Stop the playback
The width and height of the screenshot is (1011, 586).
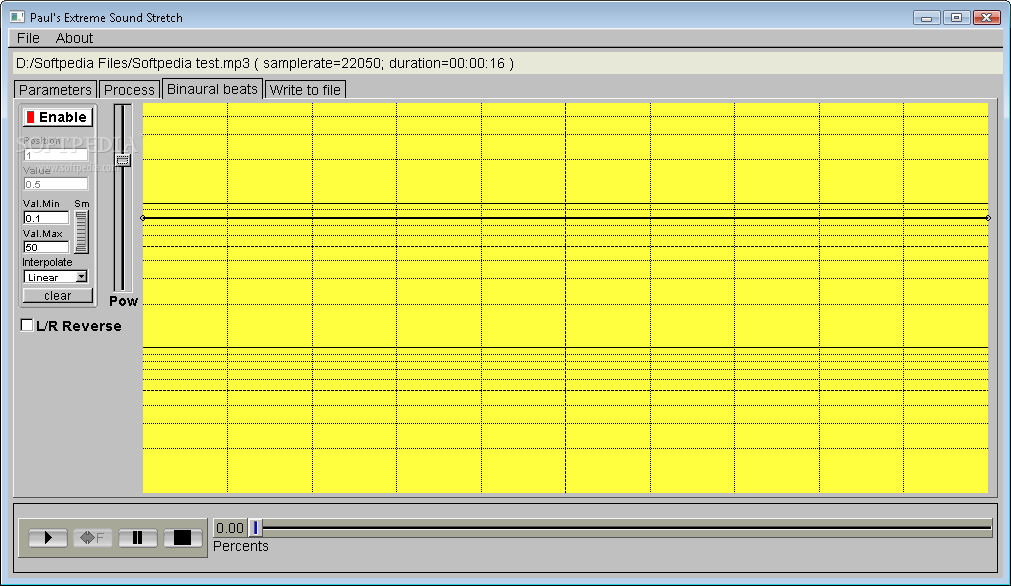182,538
